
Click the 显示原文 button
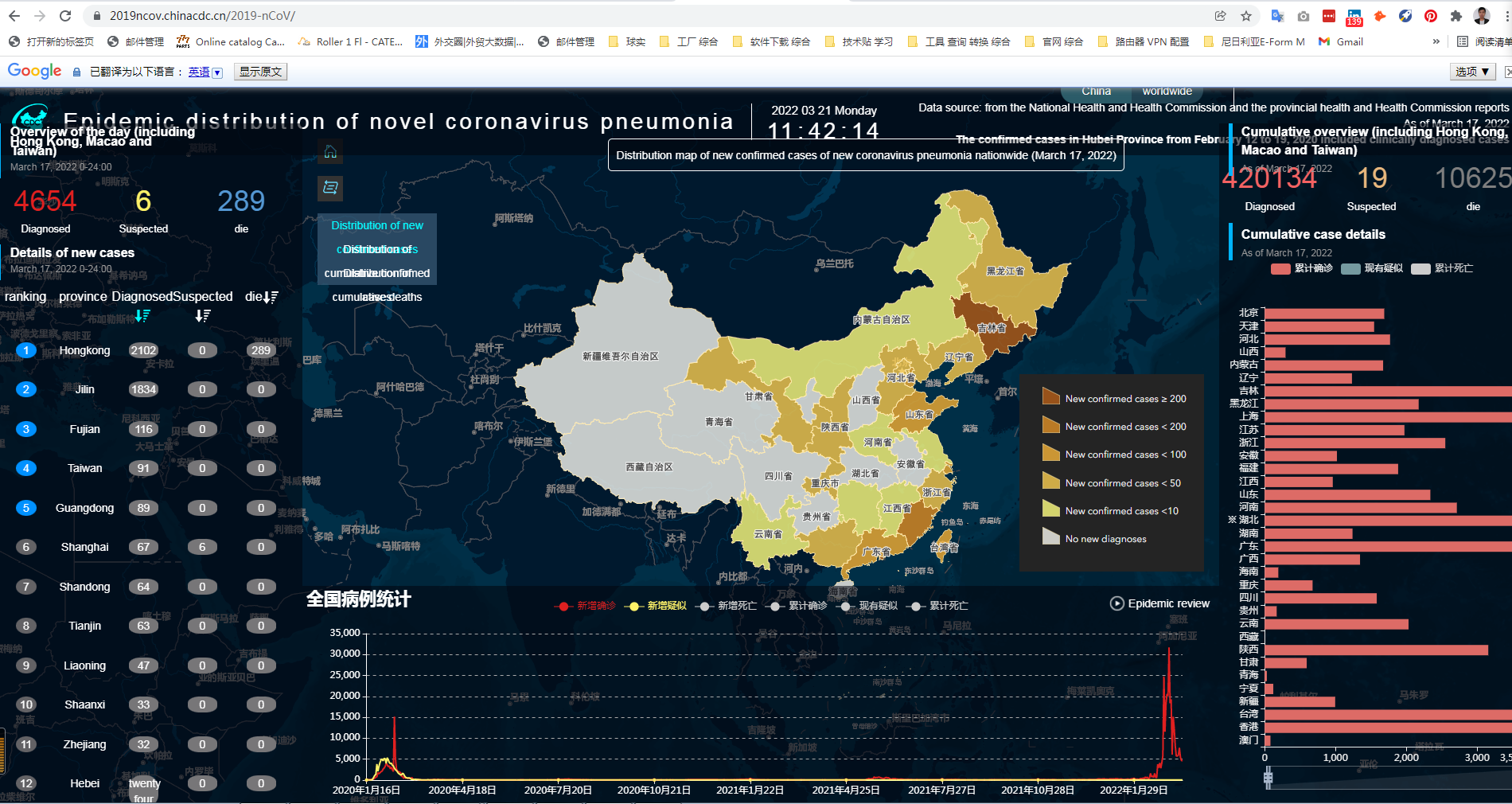259,71
